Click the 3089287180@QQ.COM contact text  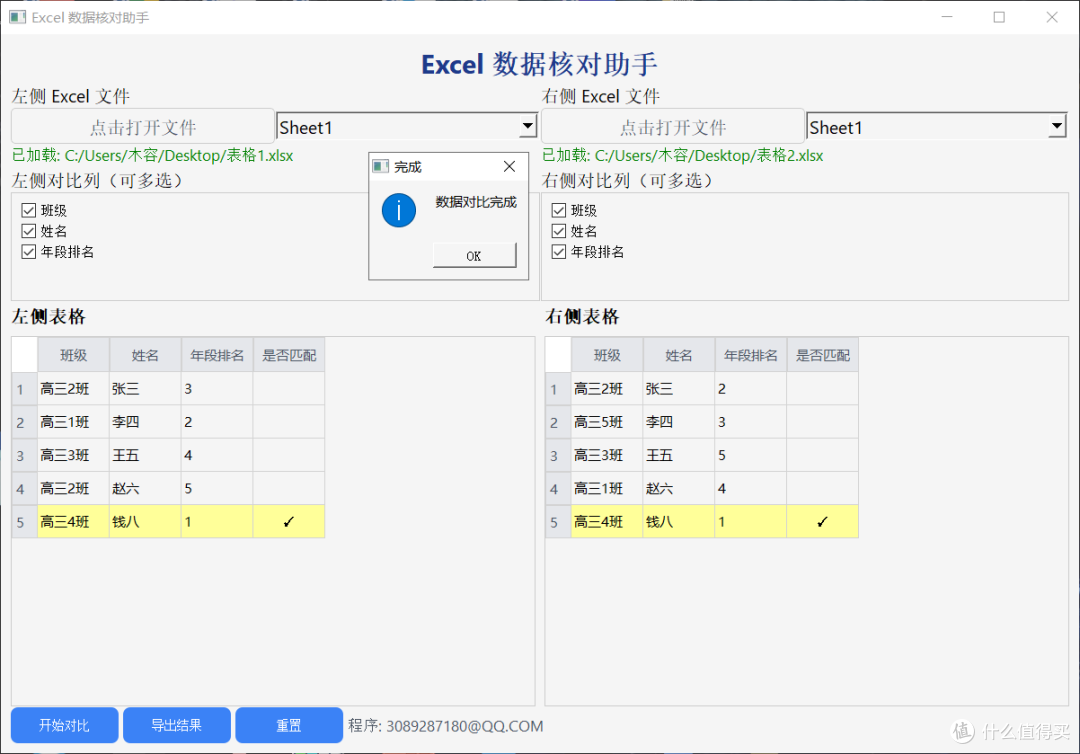tap(465, 726)
